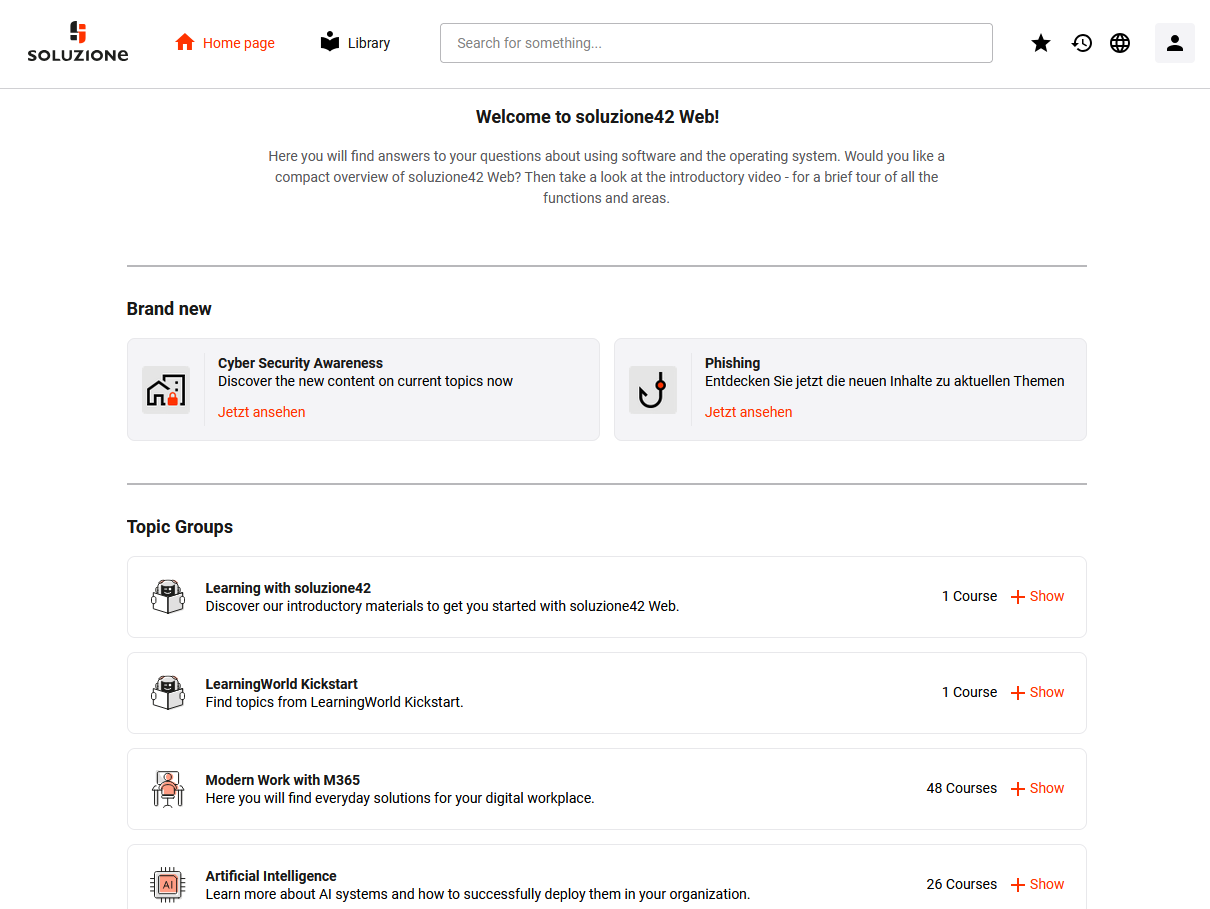Viewport: 1210px width, 909px height.
Task: Click the Soluzione logo
Action: click(78, 42)
